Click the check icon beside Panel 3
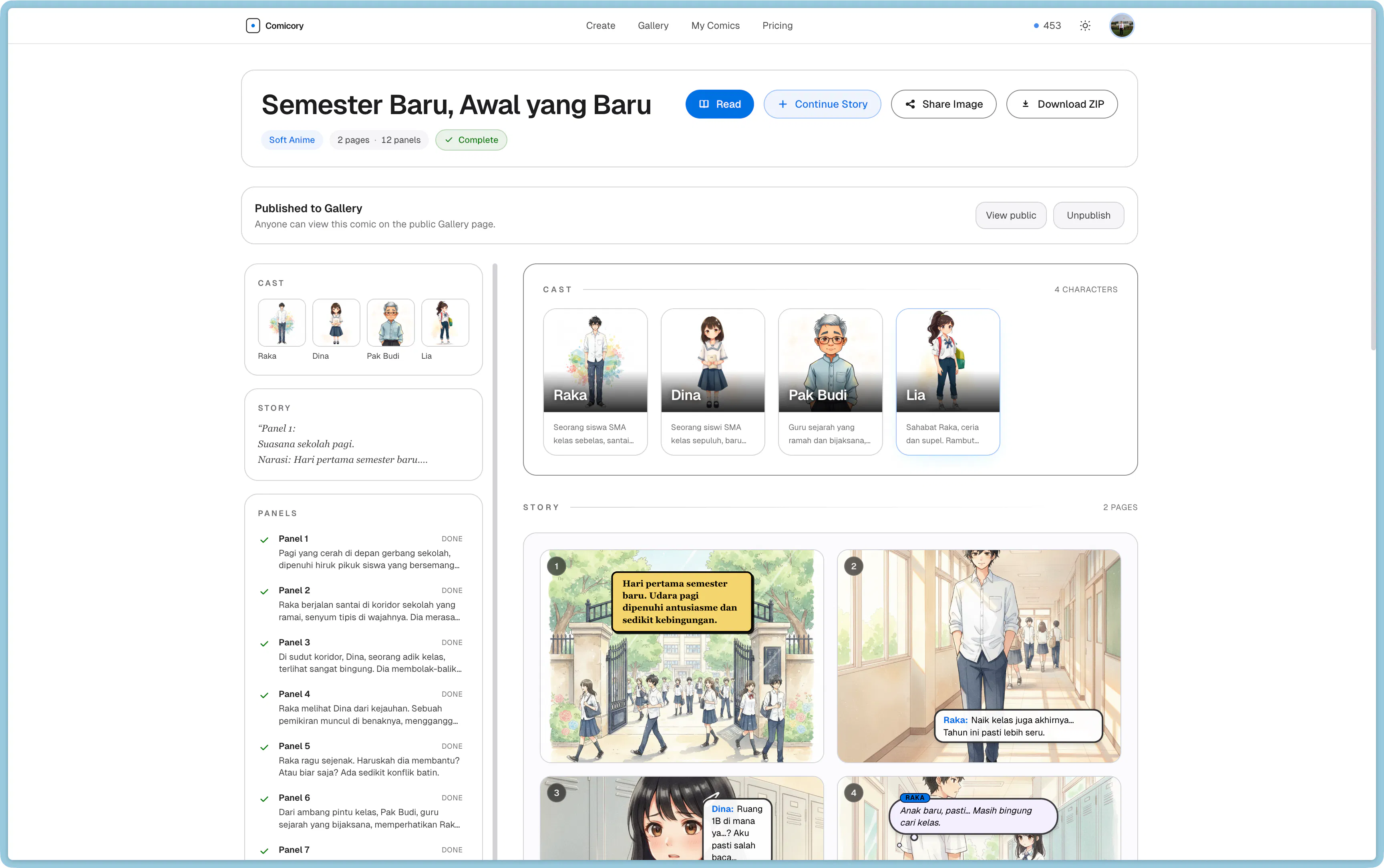Screen dimensions: 1384x868 tap(264, 643)
